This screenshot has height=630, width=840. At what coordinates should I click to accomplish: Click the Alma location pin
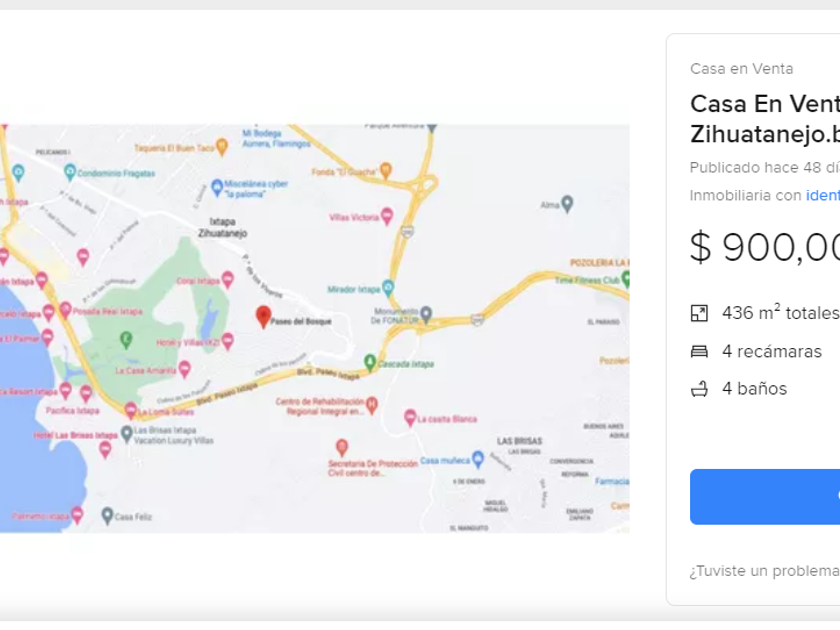tap(567, 204)
